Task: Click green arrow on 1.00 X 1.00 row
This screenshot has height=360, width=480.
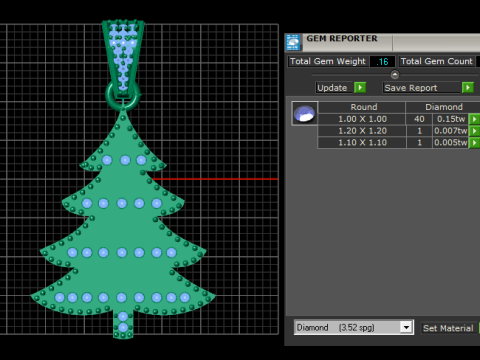Action: 474,119
